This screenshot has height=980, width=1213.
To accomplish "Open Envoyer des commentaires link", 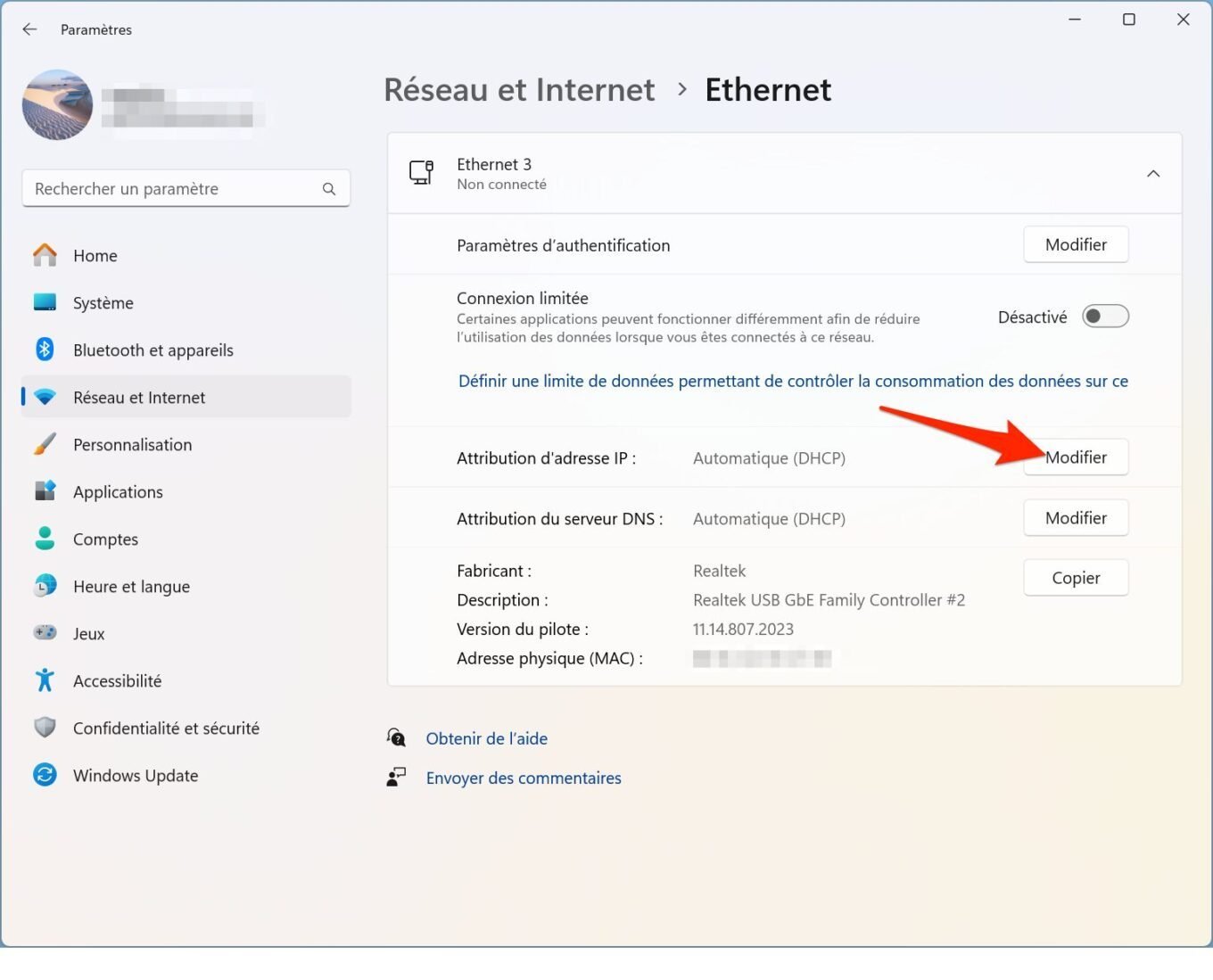I will tap(524, 778).
